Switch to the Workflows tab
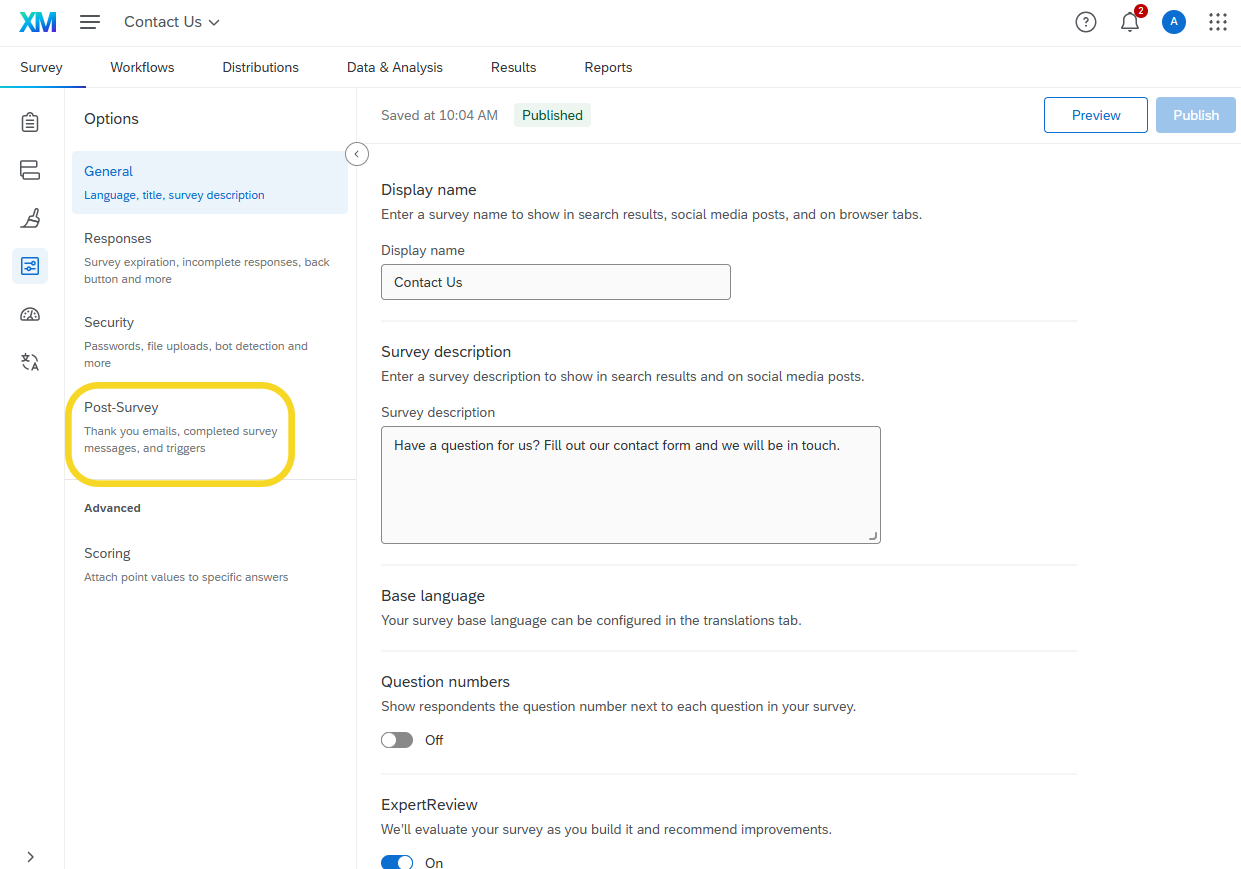Image resolution: width=1241 pixels, height=869 pixels. coord(142,67)
